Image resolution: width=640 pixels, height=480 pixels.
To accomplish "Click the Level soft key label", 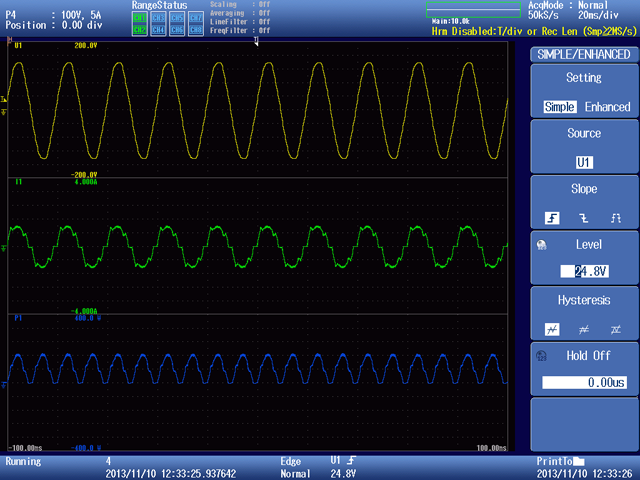I will (x=589, y=245).
